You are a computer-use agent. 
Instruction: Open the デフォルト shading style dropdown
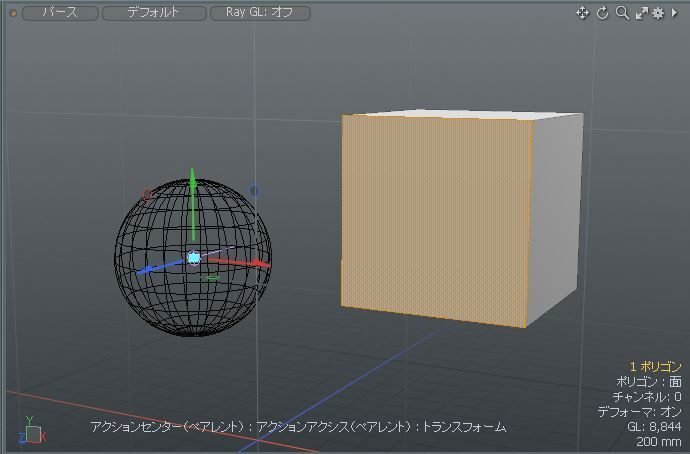pyautogui.click(x=154, y=13)
